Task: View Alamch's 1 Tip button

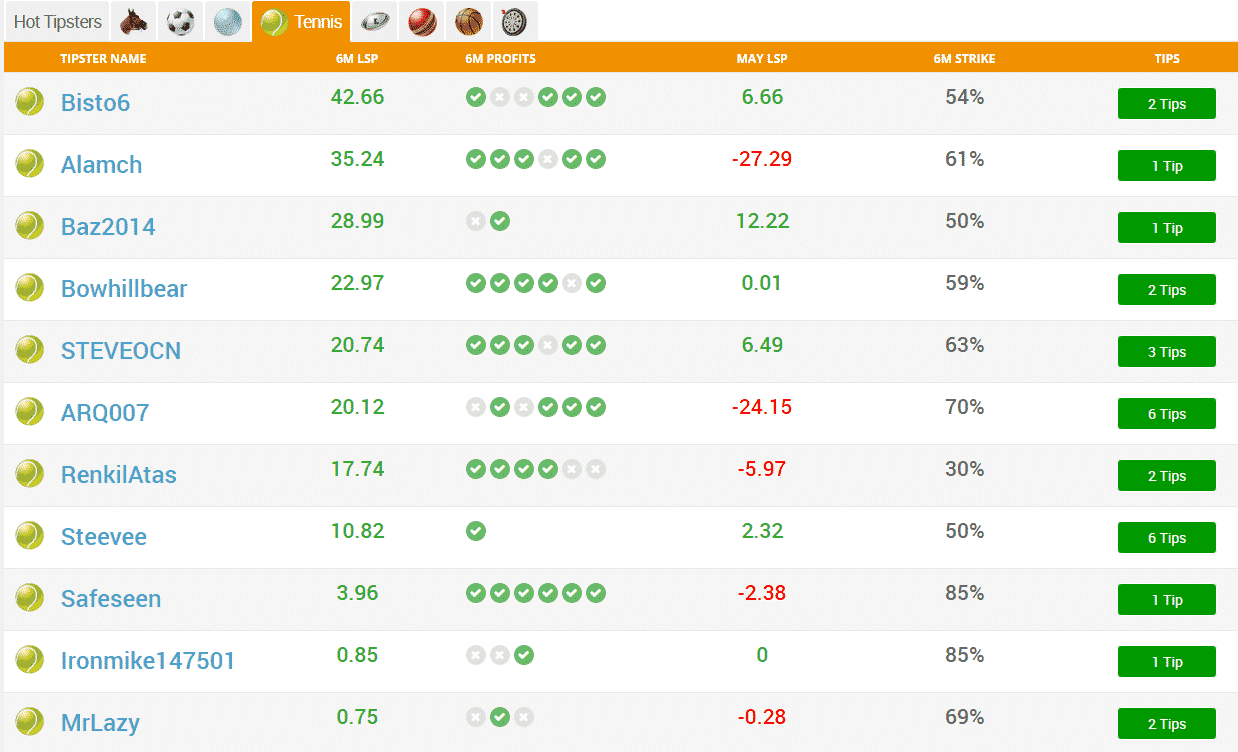Action: point(1166,166)
